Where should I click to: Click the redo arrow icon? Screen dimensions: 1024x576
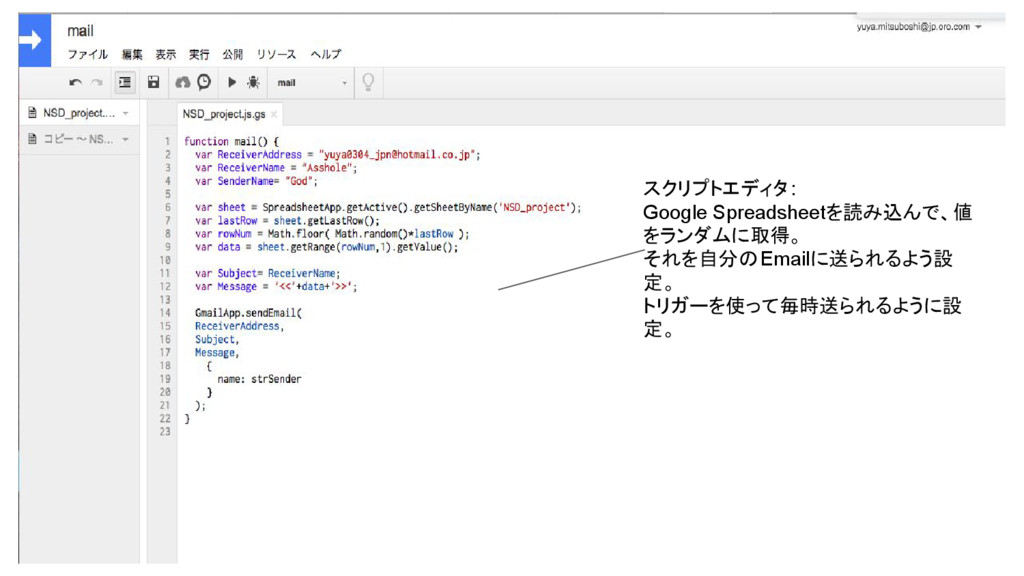pyautogui.click(x=97, y=83)
